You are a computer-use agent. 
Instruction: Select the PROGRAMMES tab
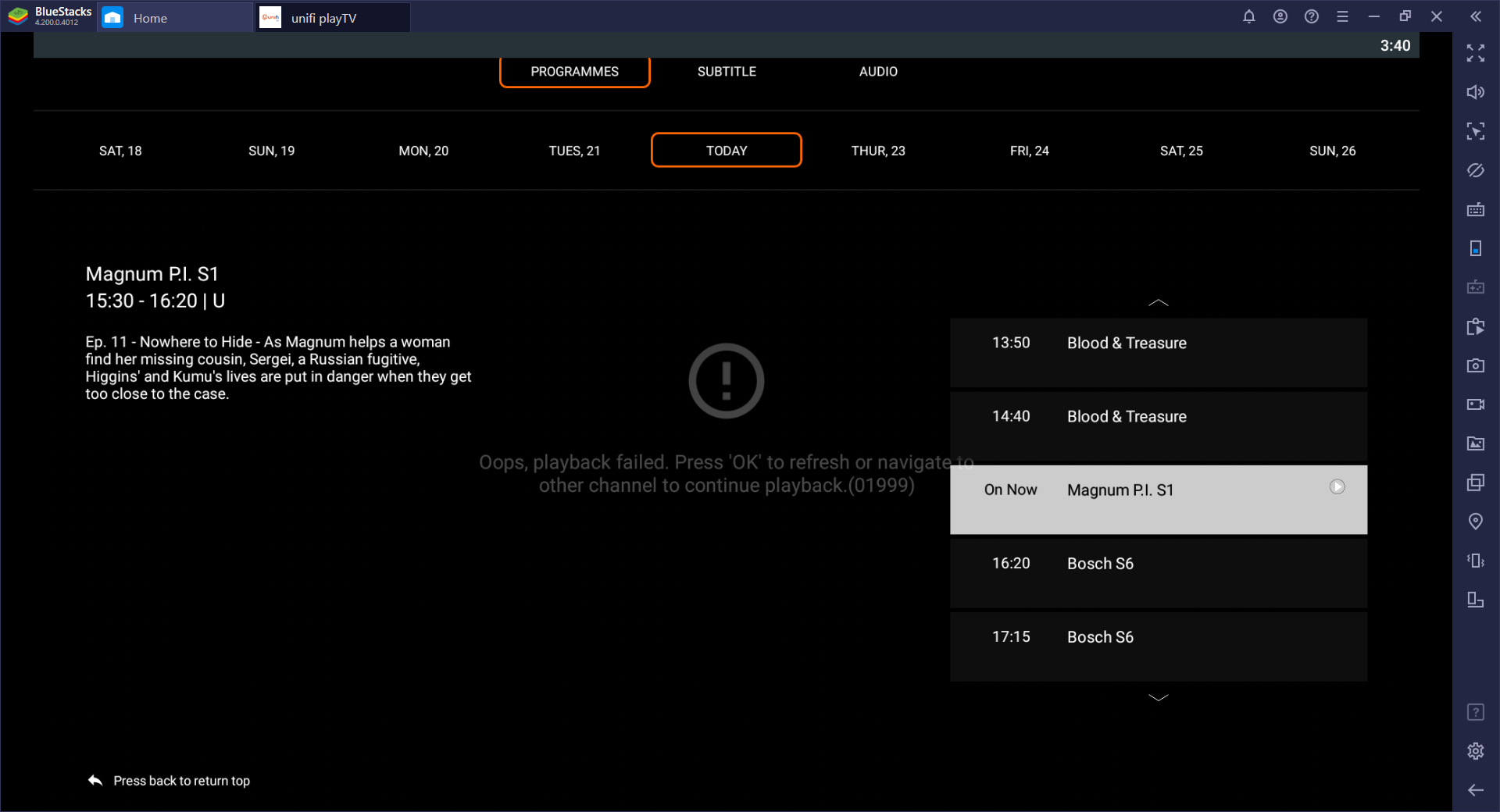coord(575,72)
